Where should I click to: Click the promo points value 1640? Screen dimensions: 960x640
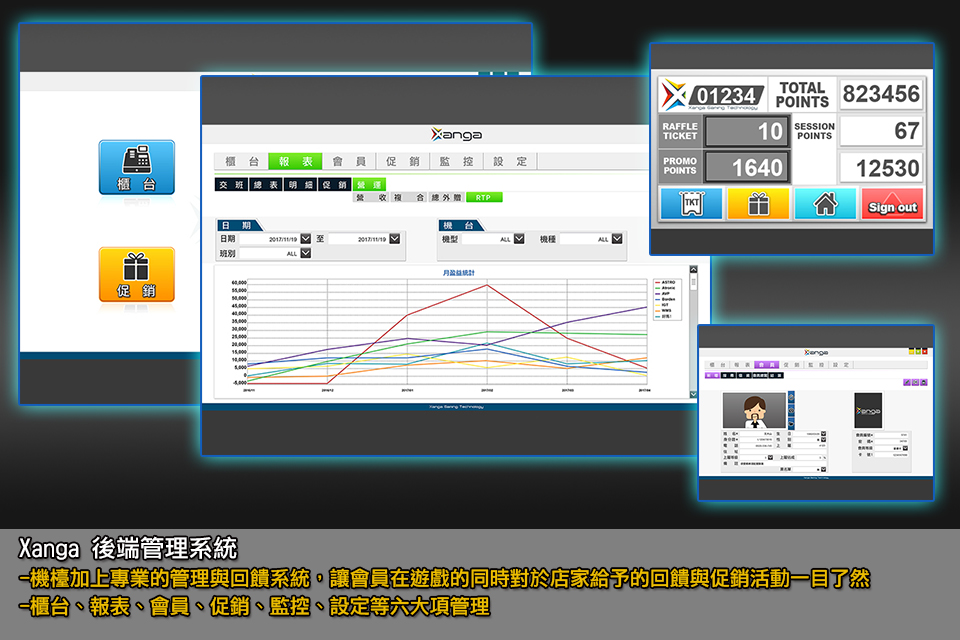click(747, 167)
